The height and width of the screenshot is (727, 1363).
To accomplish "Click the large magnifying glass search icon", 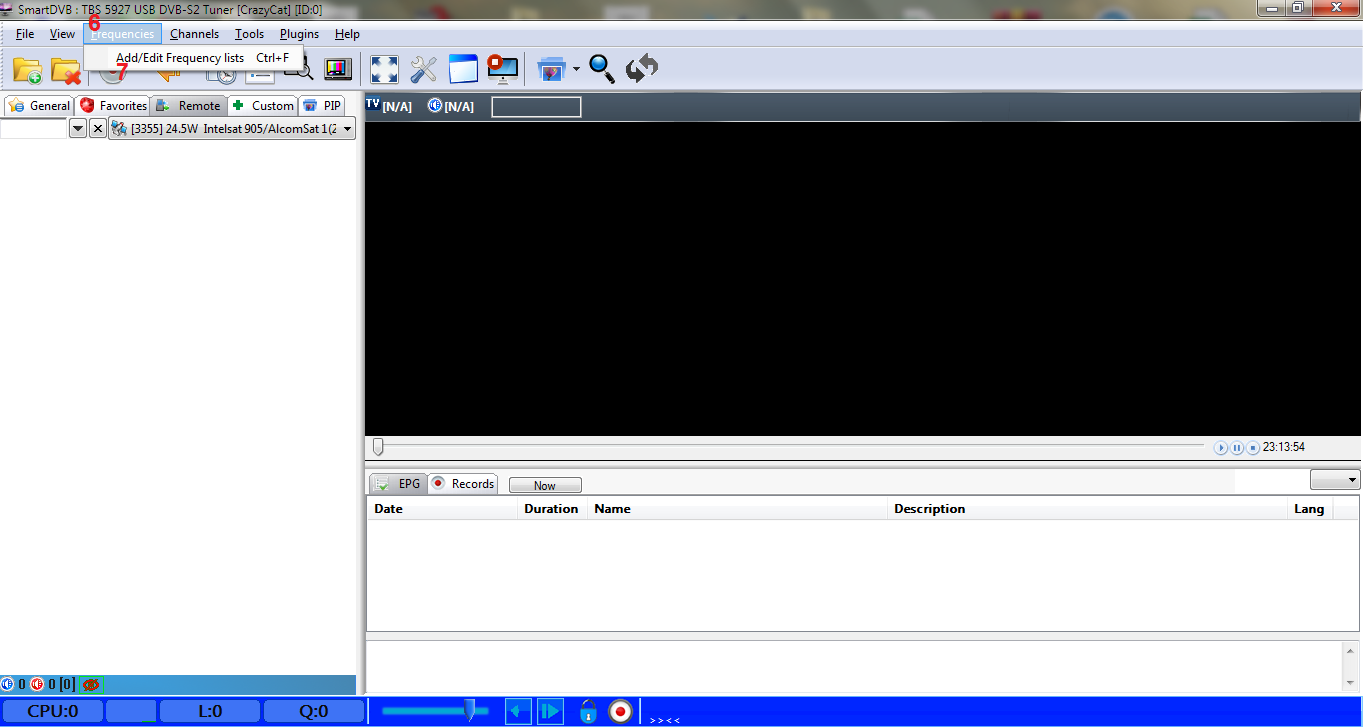I will pos(601,68).
